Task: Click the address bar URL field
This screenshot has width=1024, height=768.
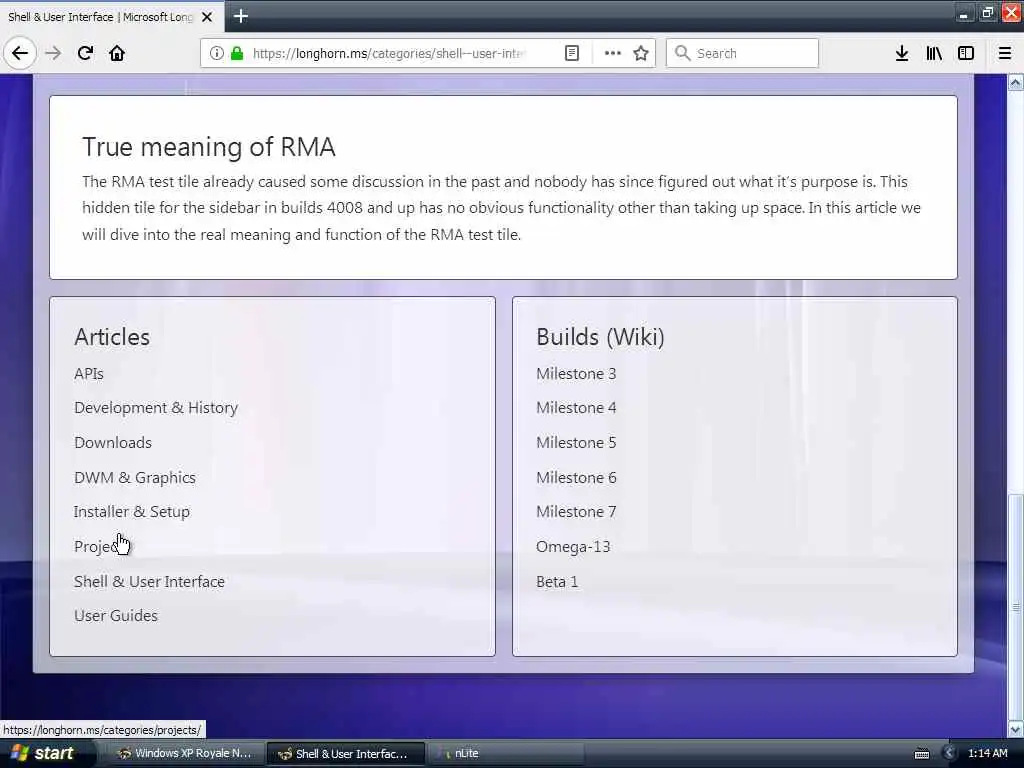Action: pos(388,53)
